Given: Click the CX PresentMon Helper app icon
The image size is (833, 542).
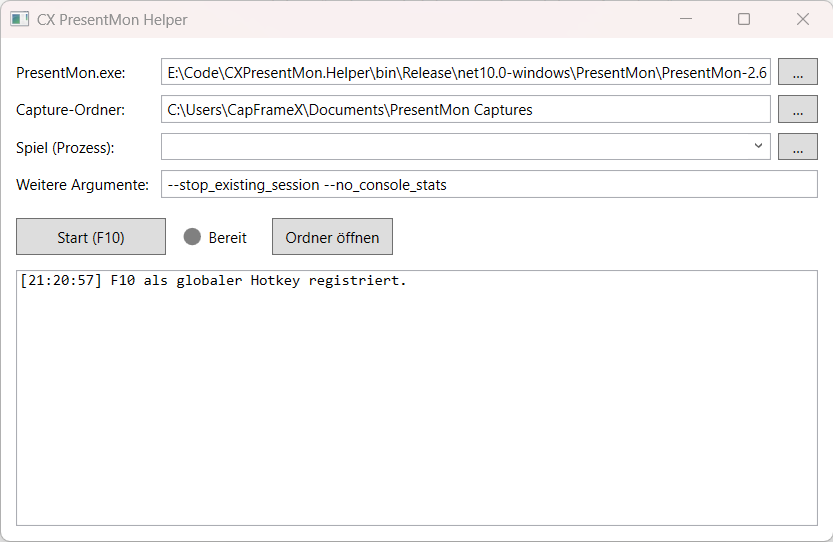Looking at the screenshot, I should point(20,20).
